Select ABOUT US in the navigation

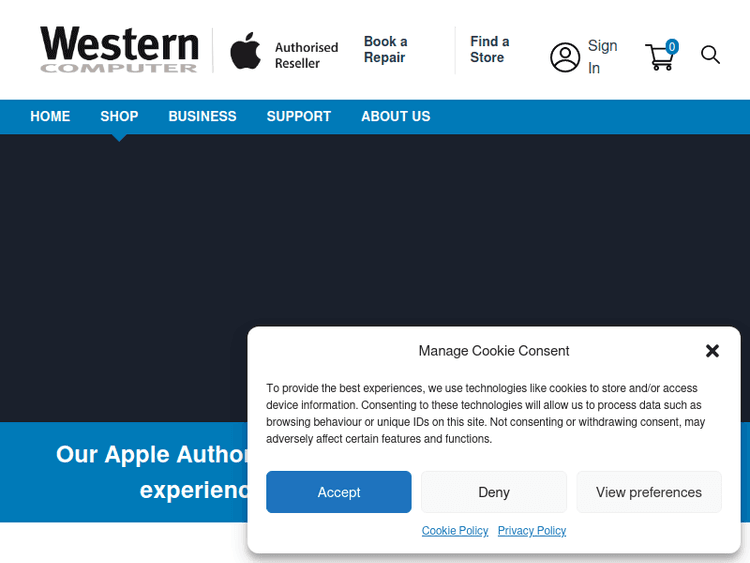click(x=395, y=117)
